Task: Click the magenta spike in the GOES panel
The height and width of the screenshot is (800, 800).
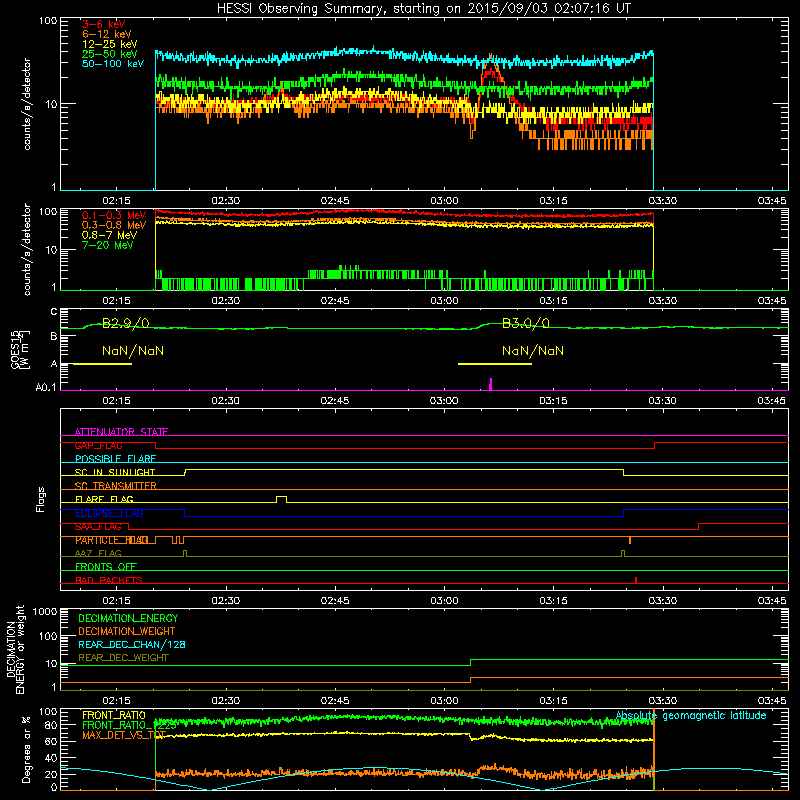Action: tap(491, 384)
